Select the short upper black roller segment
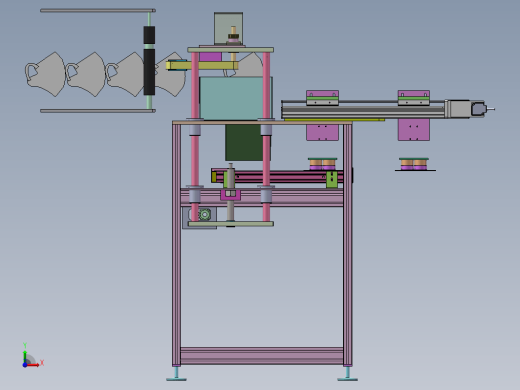 (149, 35)
